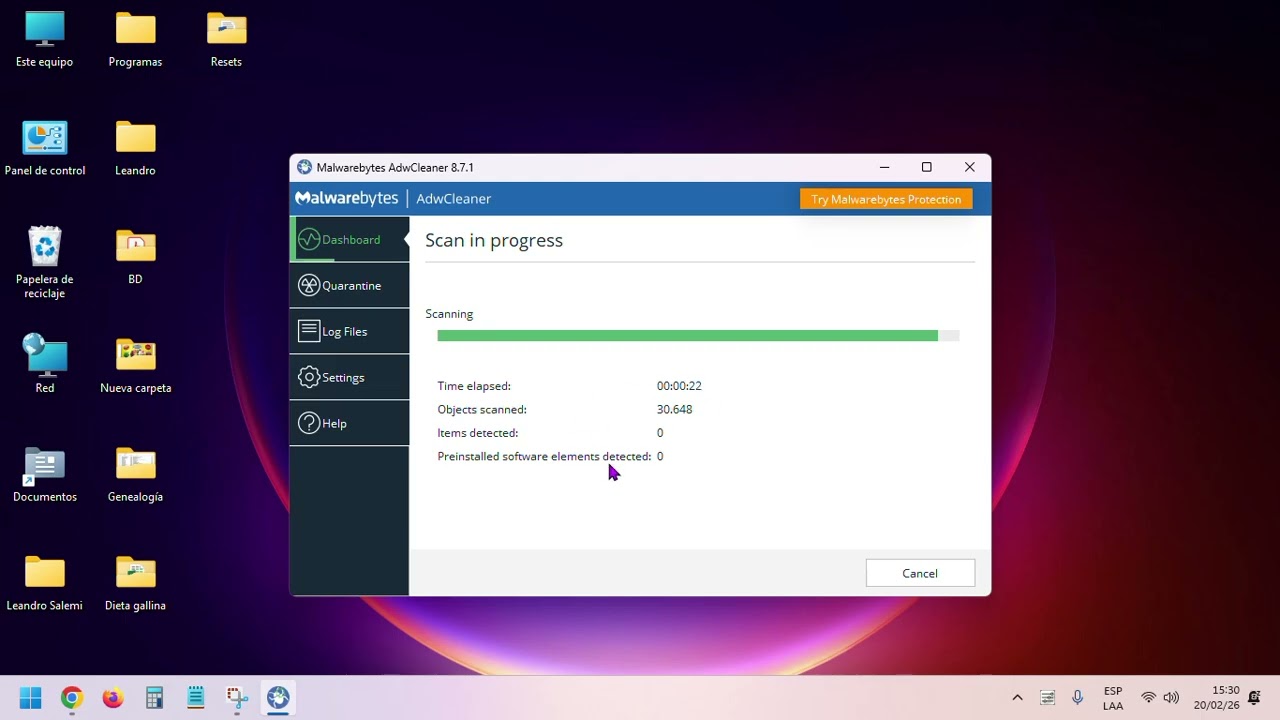The width and height of the screenshot is (1280, 720).
Task: Select the Leandro Salemi folder
Action: coord(45,583)
